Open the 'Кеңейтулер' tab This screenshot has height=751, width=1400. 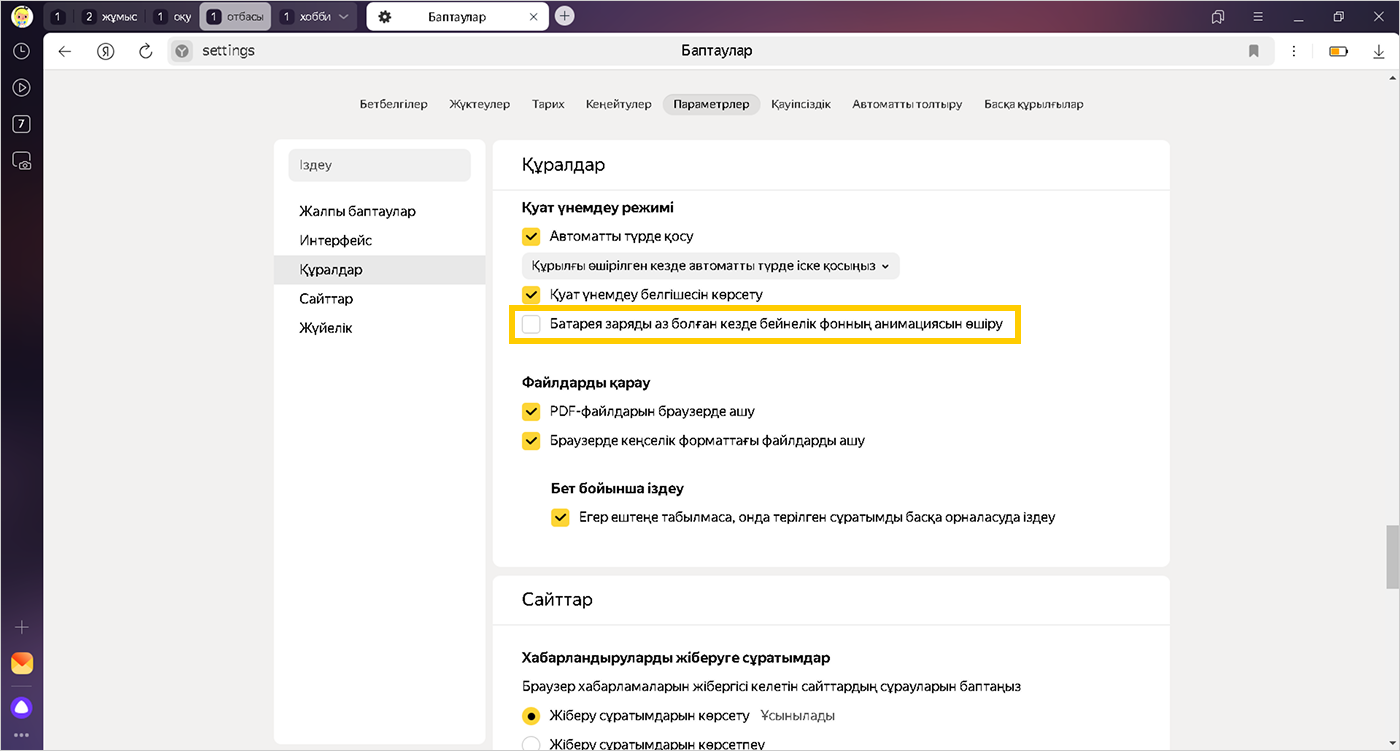[618, 104]
